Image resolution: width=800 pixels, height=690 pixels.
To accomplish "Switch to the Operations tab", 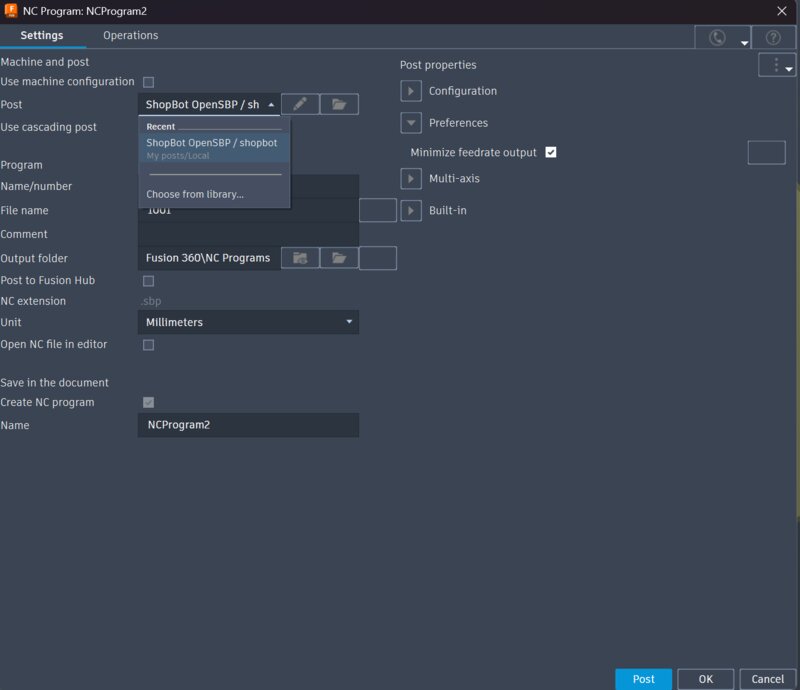I will pos(131,35).
